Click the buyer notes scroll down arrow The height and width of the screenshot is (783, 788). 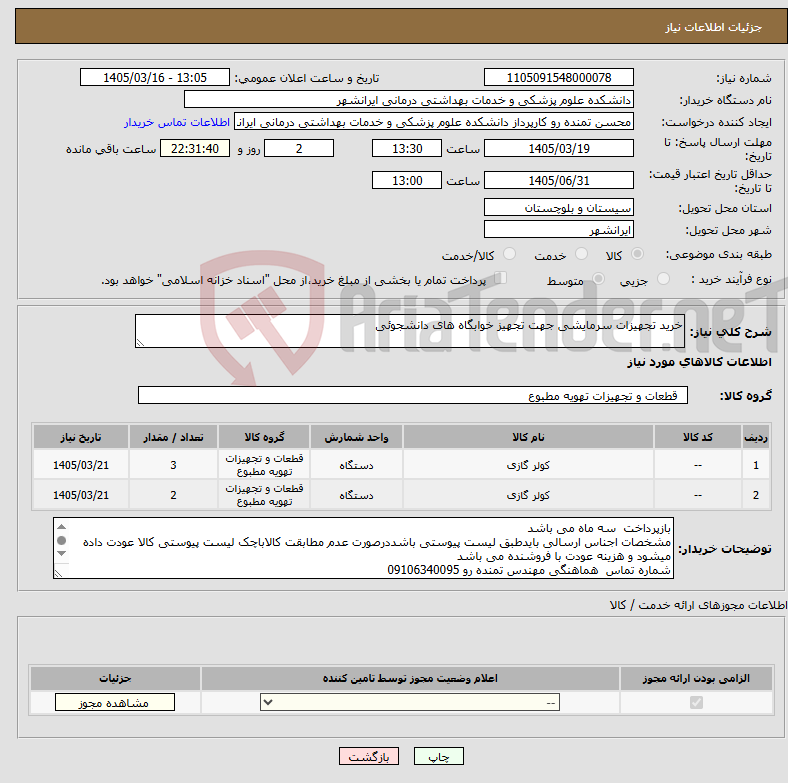click(x=62, y=553)
